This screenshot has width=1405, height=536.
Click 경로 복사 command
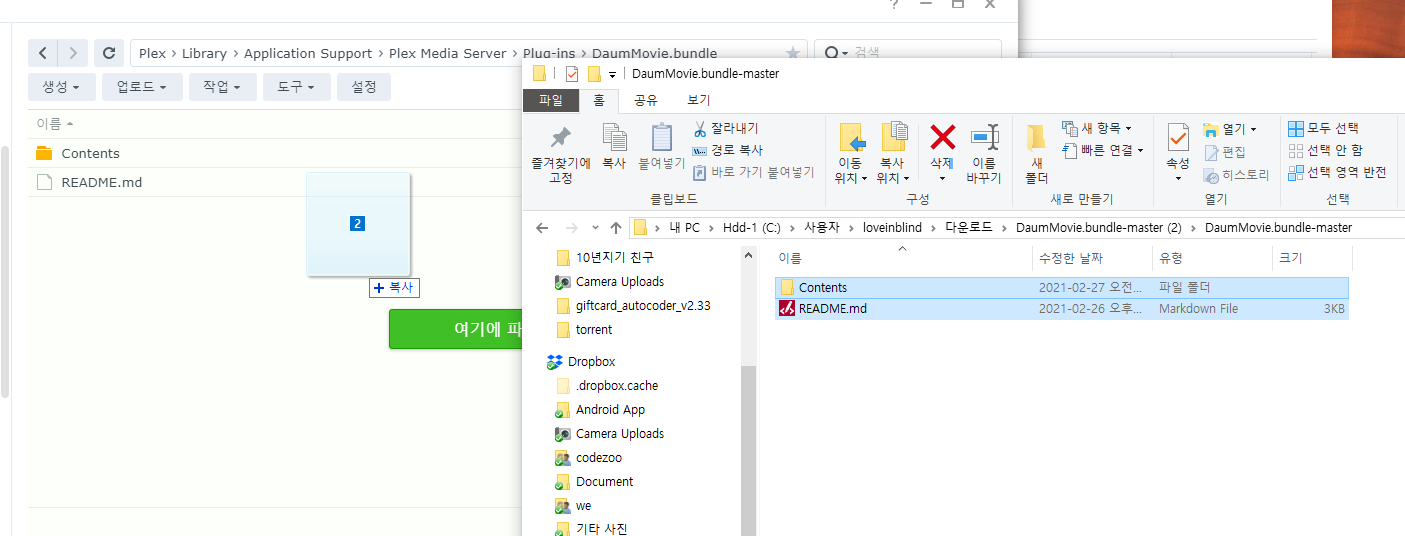[727, 150]
